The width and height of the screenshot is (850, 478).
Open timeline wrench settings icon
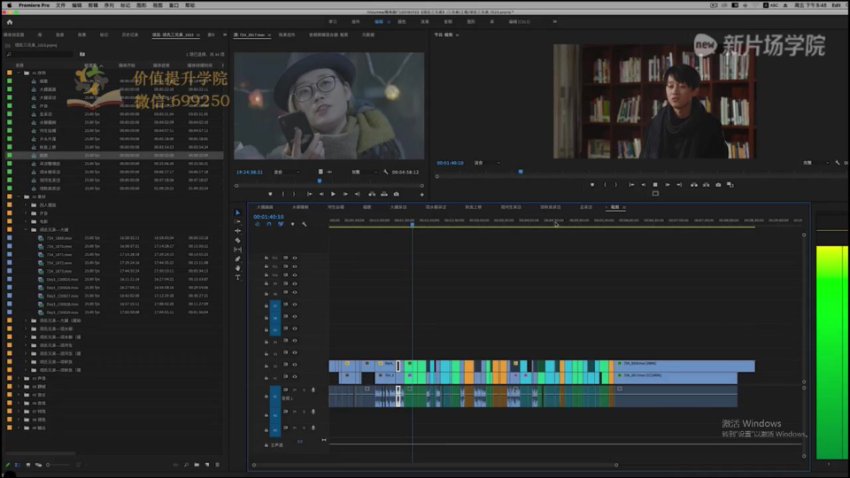(306, 224)
